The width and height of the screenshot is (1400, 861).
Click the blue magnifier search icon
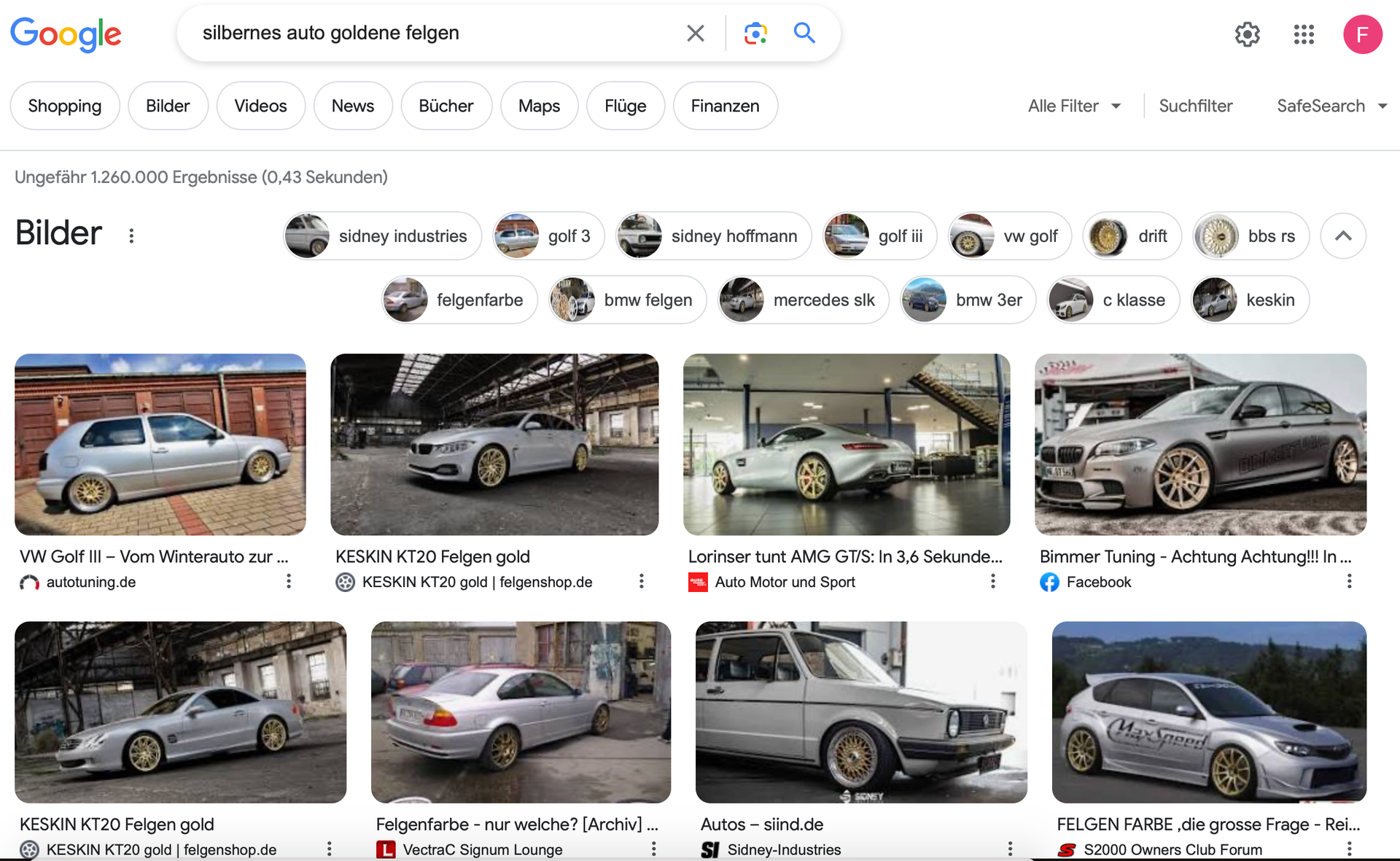pos(804,34)
